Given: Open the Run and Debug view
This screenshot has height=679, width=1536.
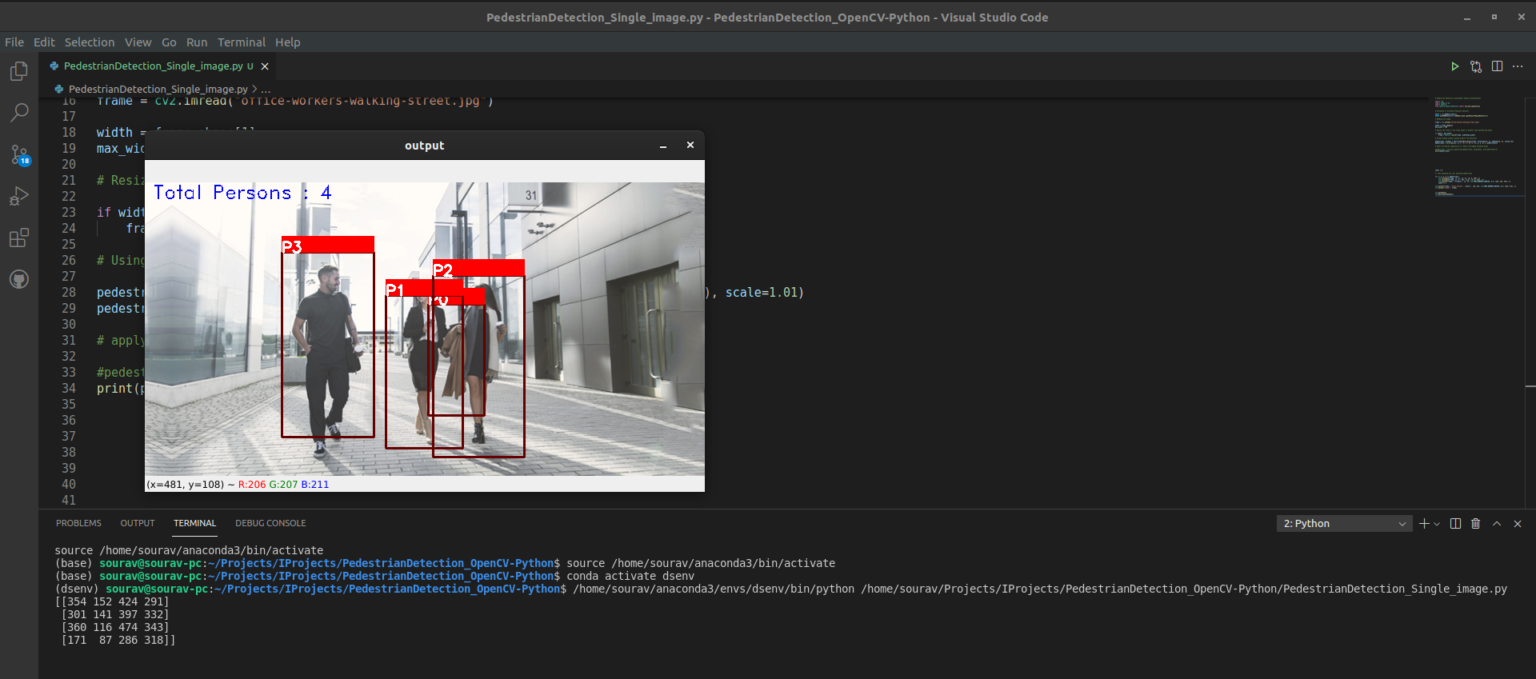Looking at the screenshot, I should (x=18, y=196).
